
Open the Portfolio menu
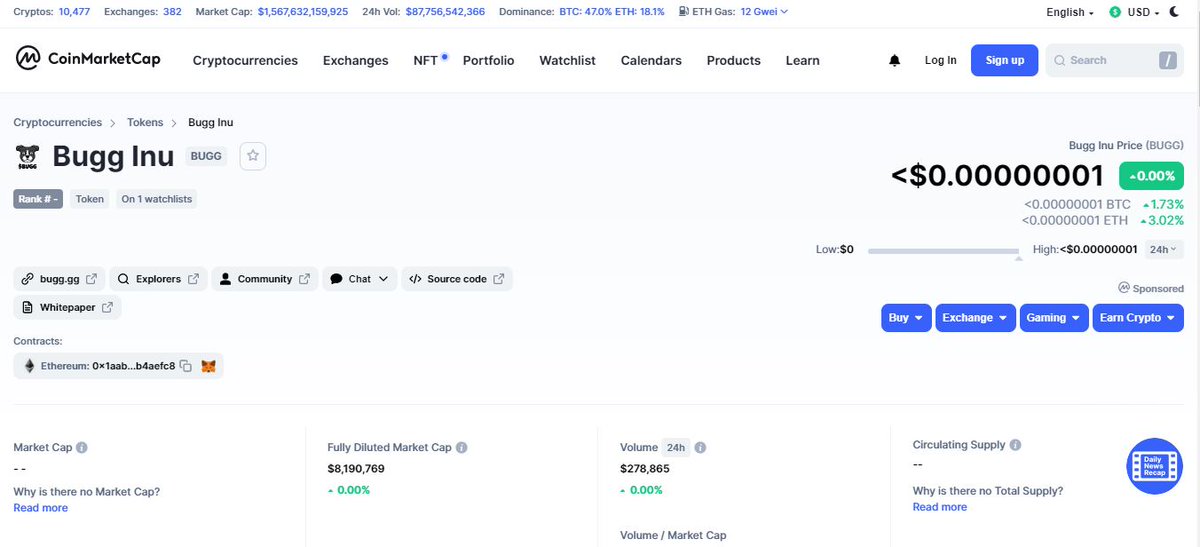[x=488, y=61]
